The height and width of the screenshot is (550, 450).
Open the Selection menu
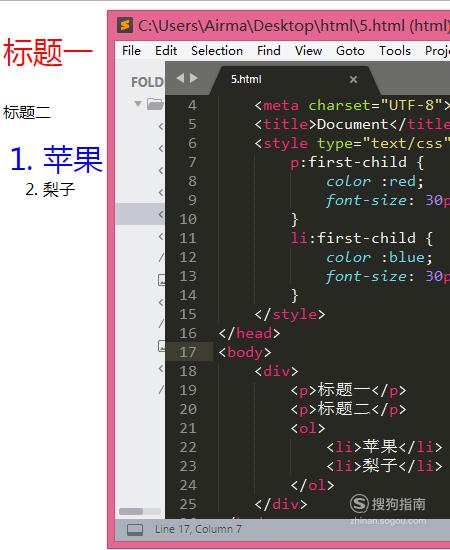pos(217,51)
